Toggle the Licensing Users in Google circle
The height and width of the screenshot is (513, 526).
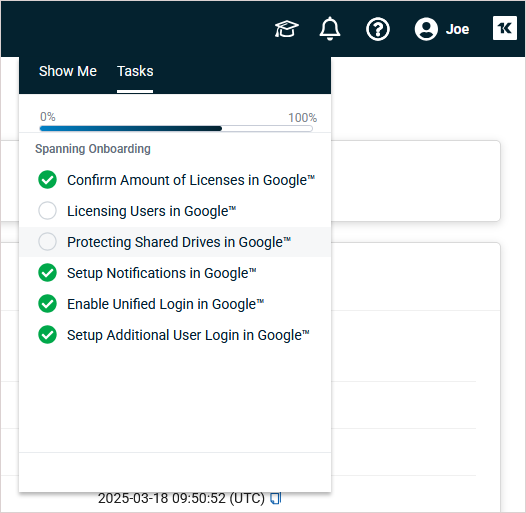[47, 211]
